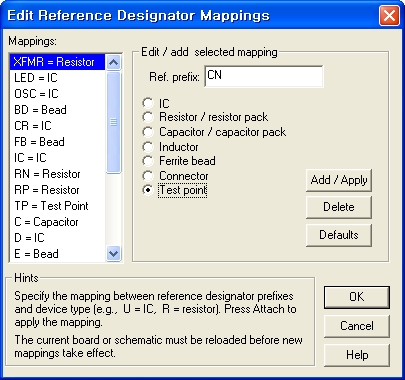Confirm the dialog with OK
This screenshot has height=380, width=405.
click(357, 297)
